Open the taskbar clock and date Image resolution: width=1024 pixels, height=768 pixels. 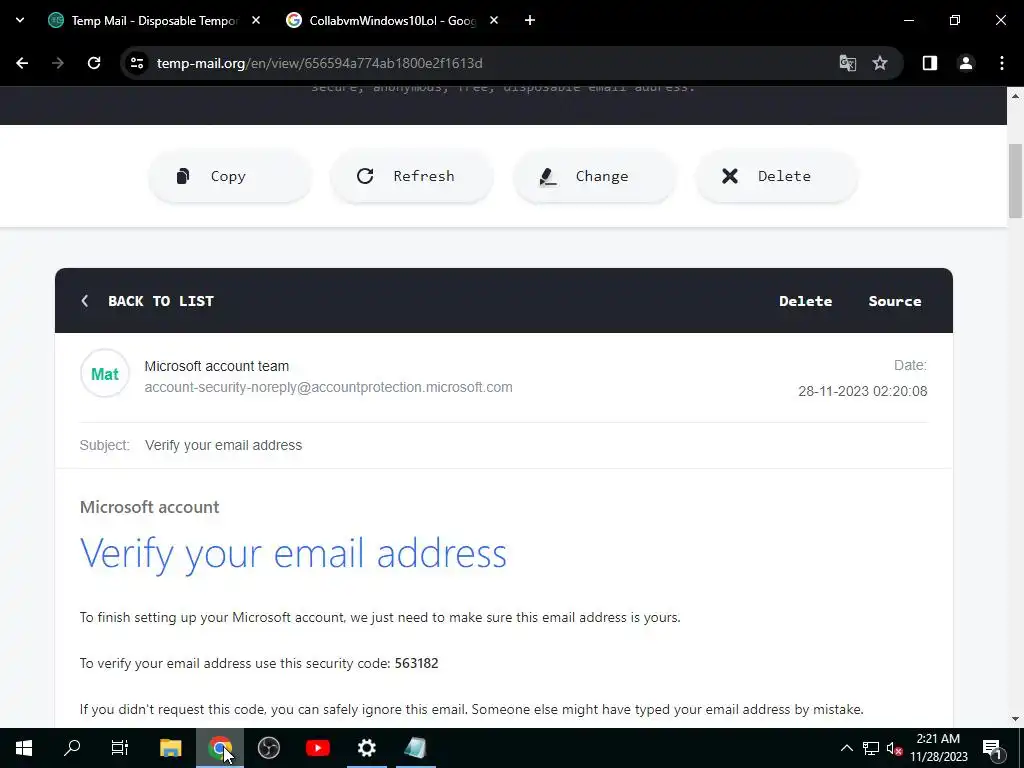coord(939,748)
